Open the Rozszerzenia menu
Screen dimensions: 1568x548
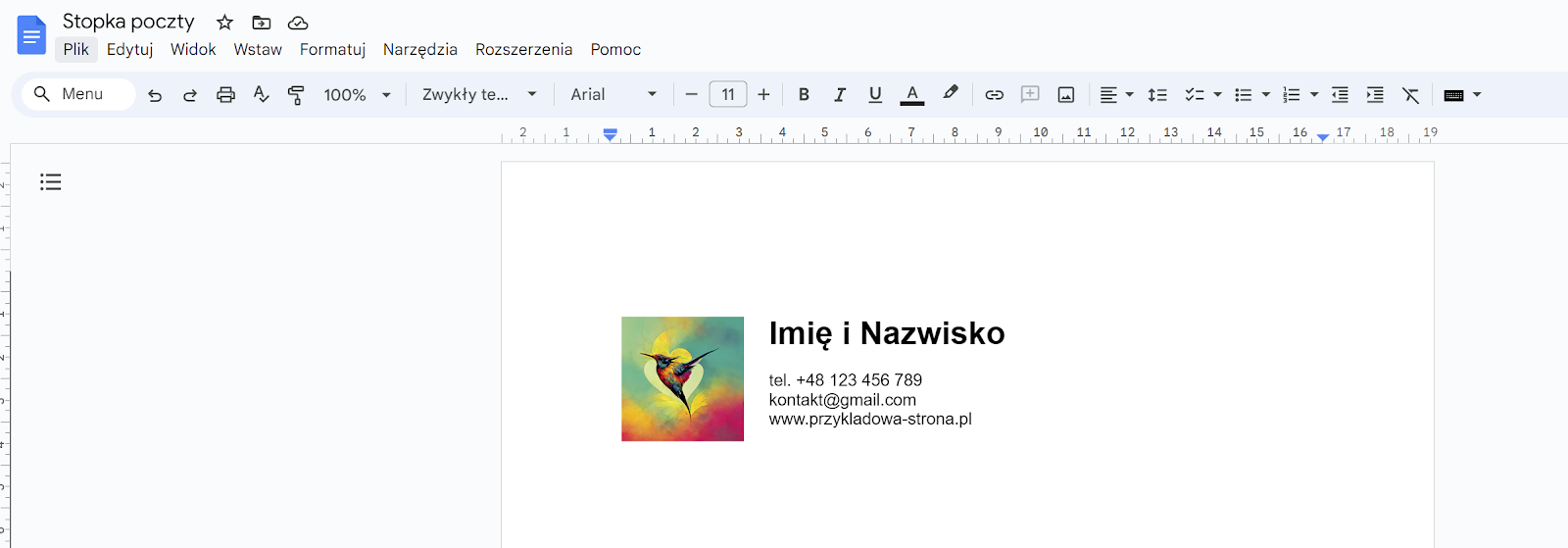click(x=523, y=49)
